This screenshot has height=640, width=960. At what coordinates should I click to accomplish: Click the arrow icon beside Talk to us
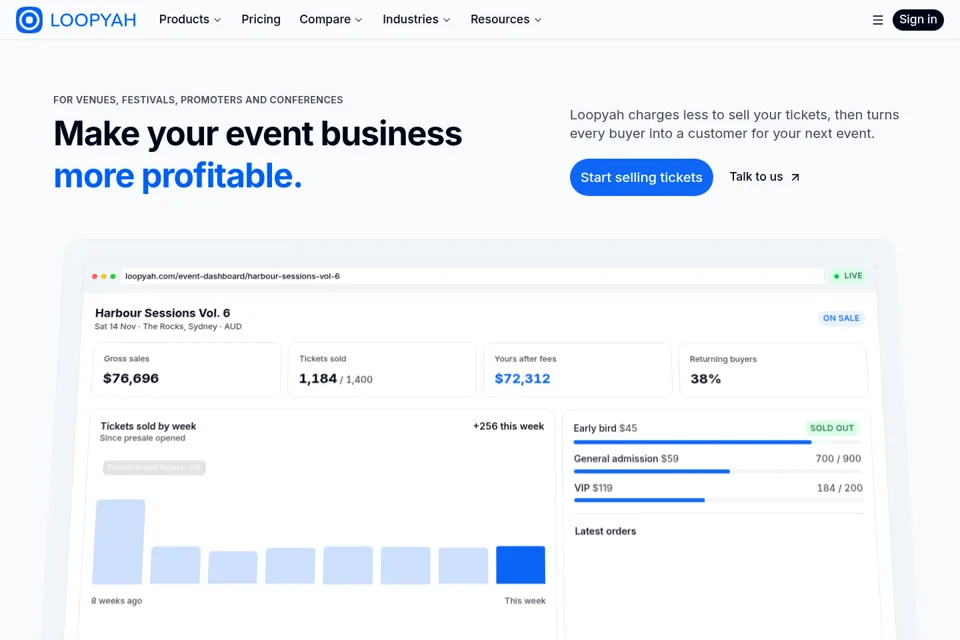(795, 177)
